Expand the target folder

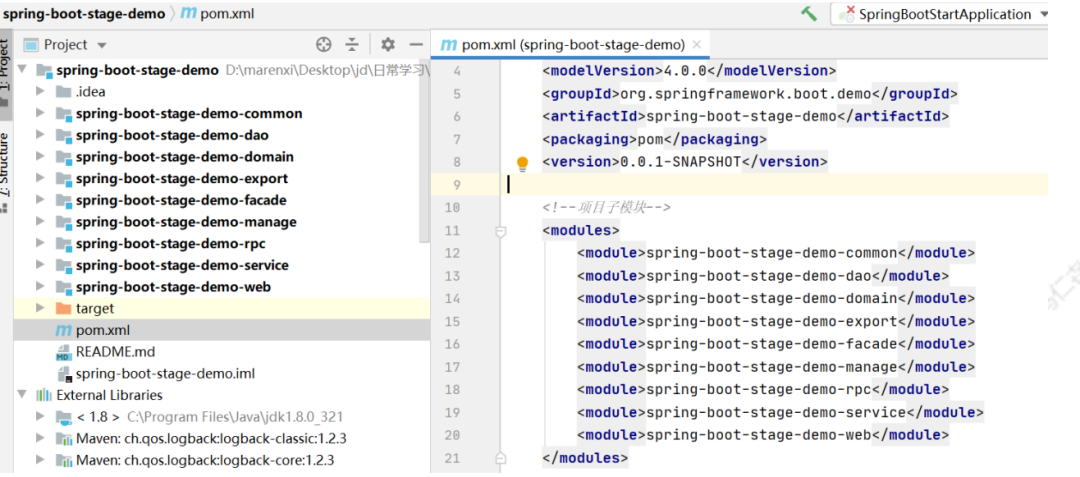41,308
